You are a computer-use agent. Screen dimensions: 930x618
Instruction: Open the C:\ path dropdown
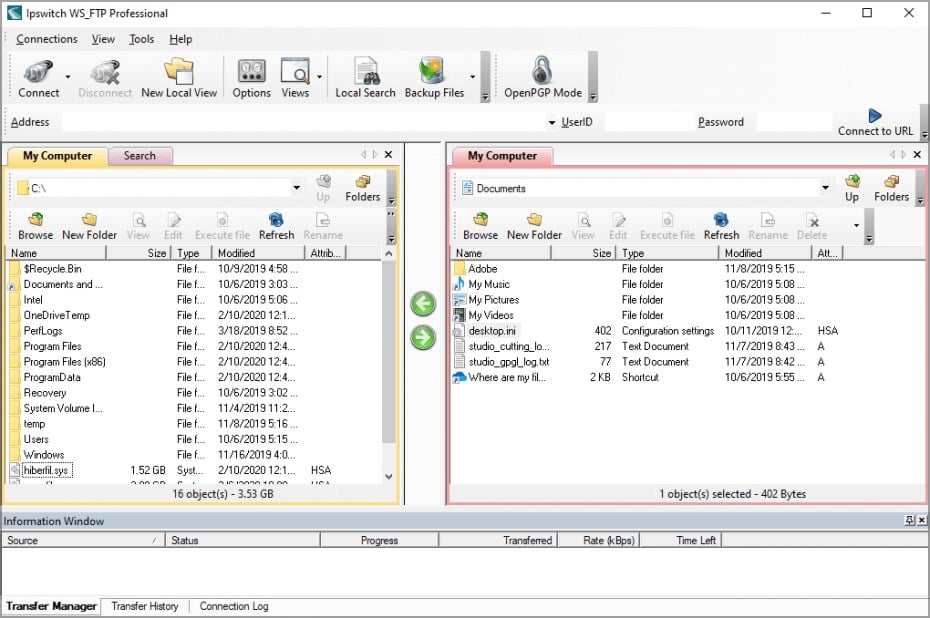click(x=297, y=188)
